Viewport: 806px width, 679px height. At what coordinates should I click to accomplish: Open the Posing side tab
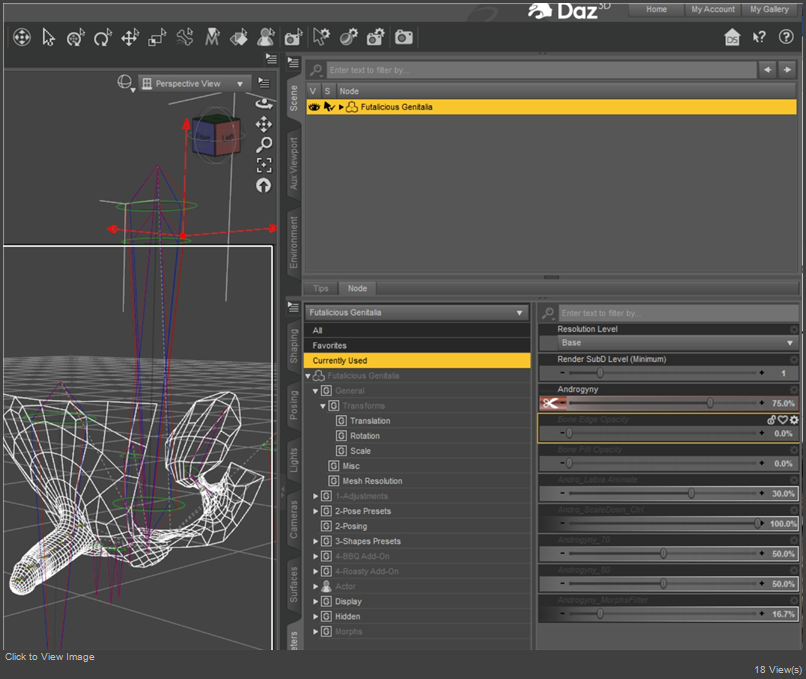(x=294, y=405)
